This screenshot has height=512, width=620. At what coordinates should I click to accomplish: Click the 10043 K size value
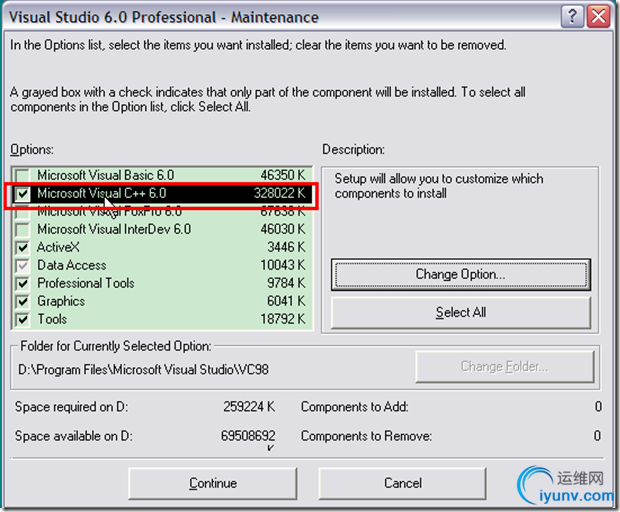tap(283, 265)
